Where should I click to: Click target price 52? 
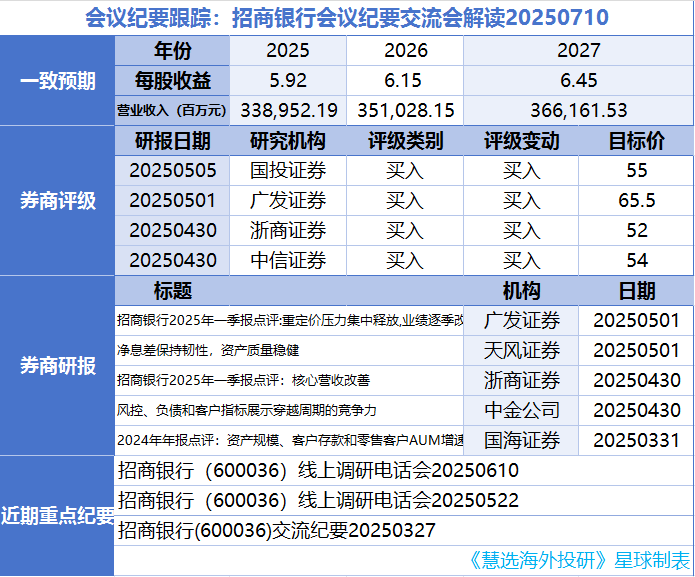636,230
